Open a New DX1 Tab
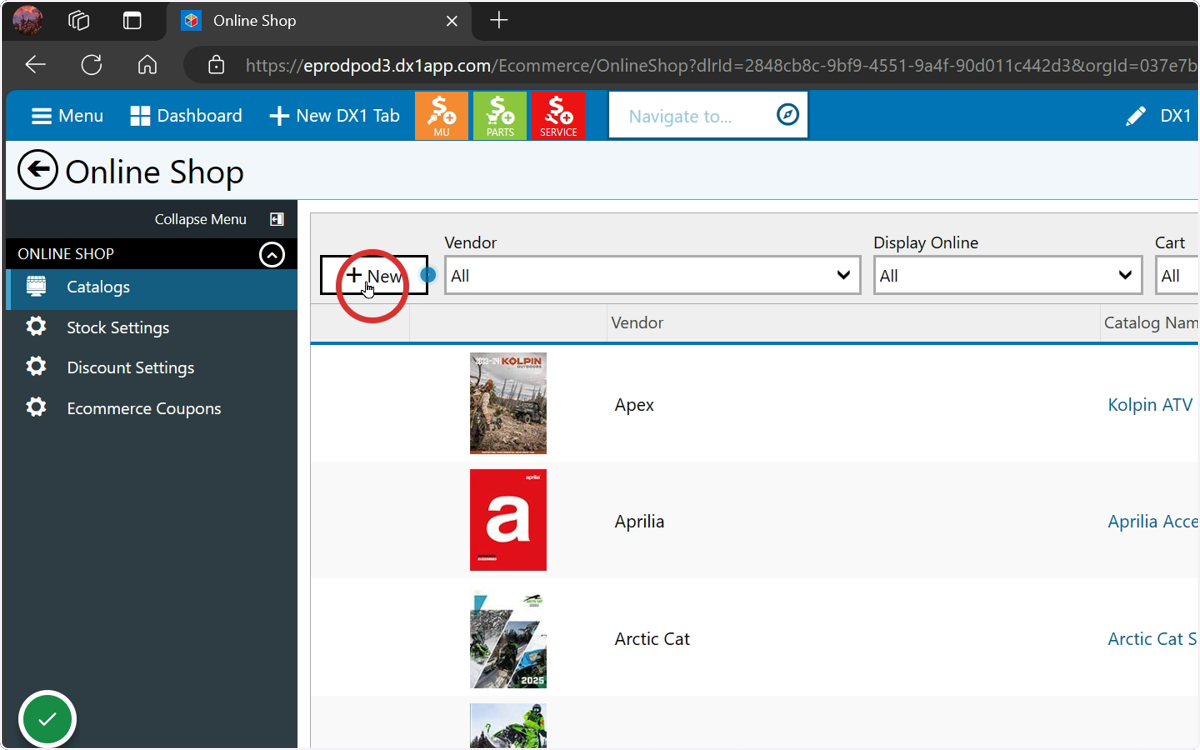This screenshot has height=750, width=1200. point(335,116)
